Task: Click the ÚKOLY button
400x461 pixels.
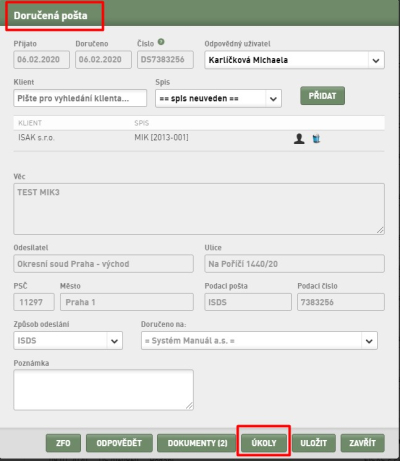Action: tap(264, 443)
